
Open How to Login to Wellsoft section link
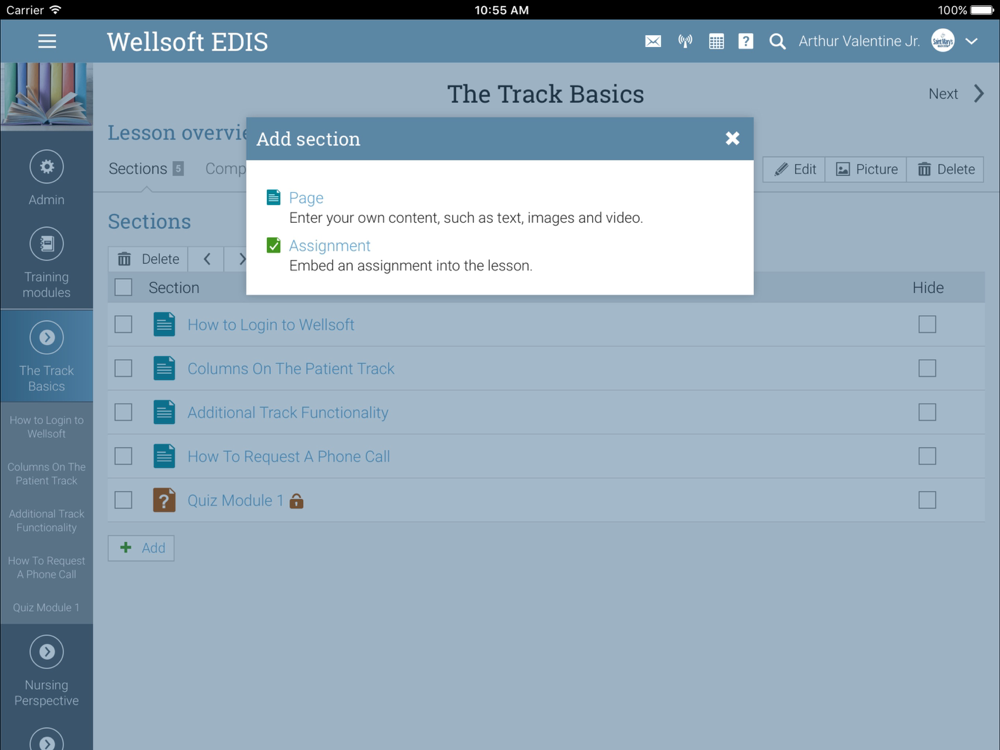point(270,325)
